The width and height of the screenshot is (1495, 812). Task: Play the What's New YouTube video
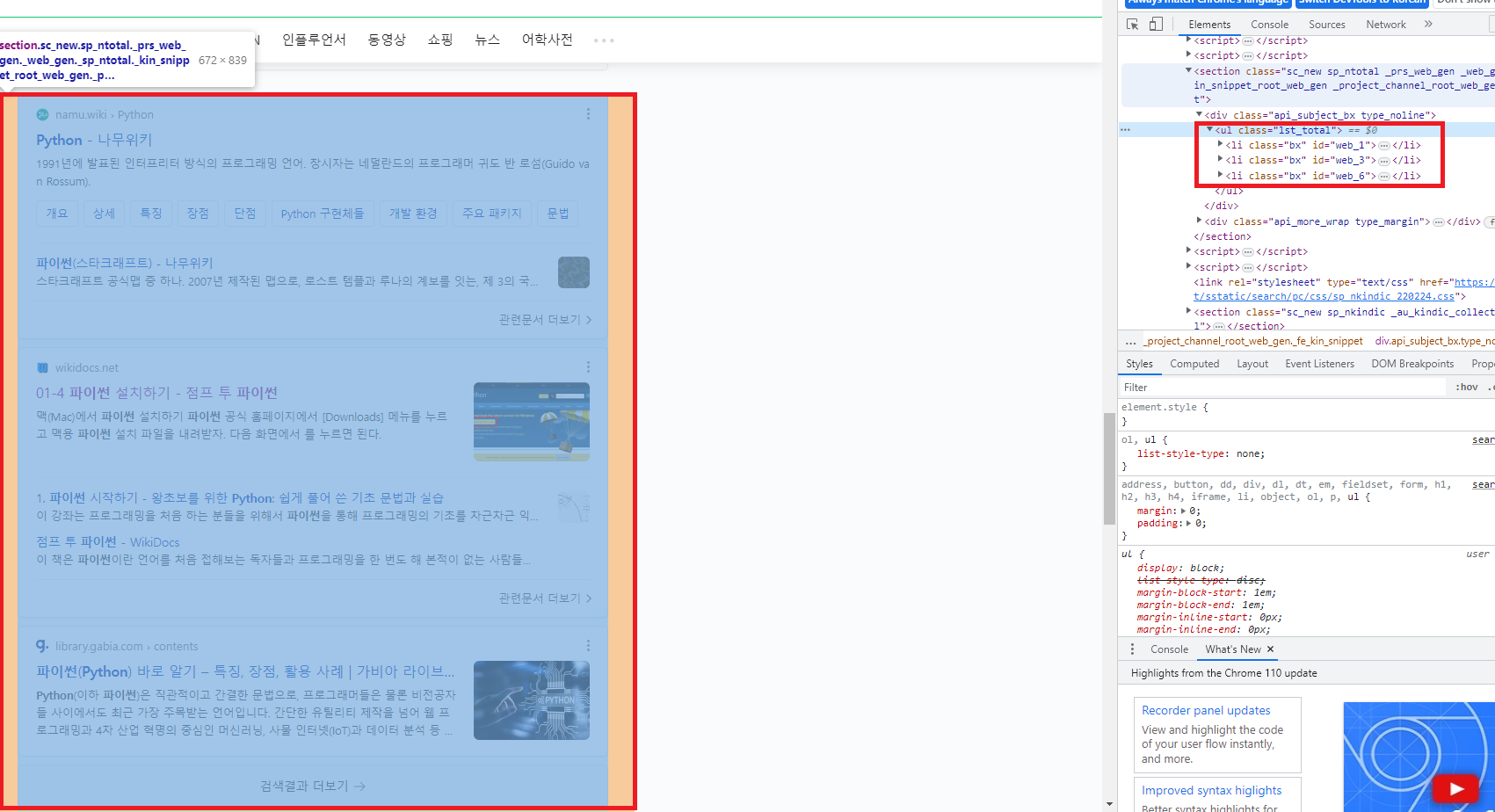tap(1456, 788)
